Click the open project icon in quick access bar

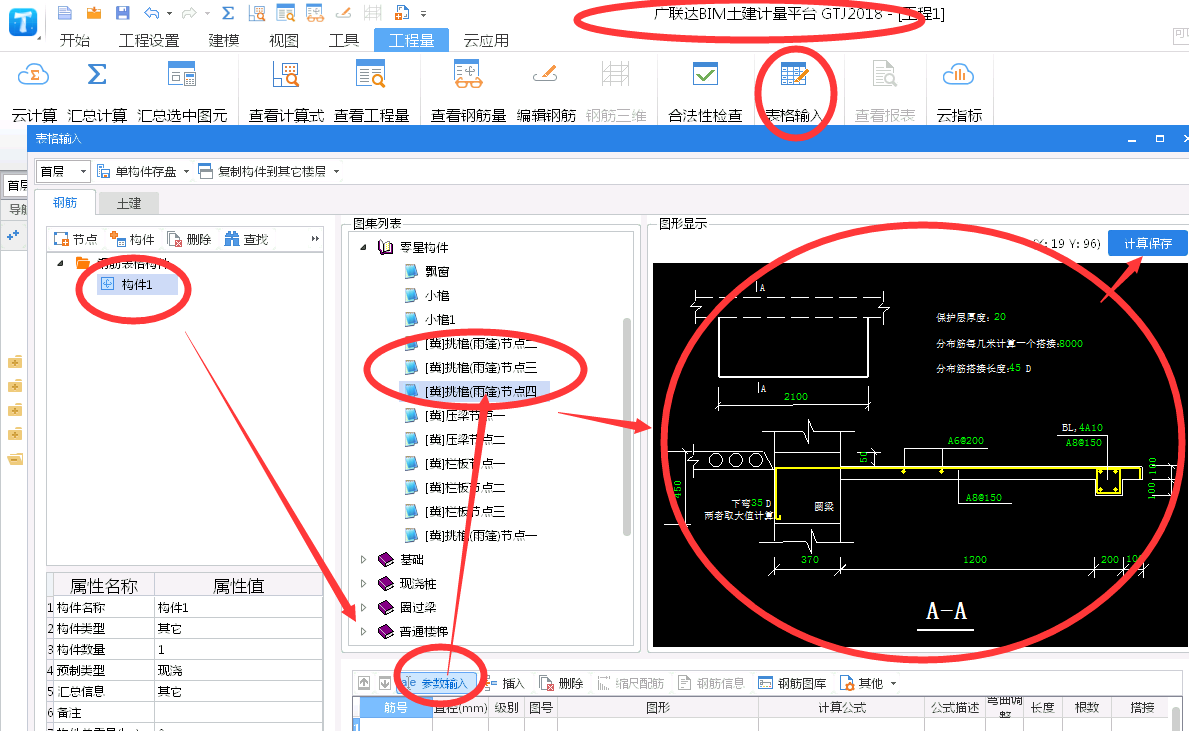(x=93, y=12)
